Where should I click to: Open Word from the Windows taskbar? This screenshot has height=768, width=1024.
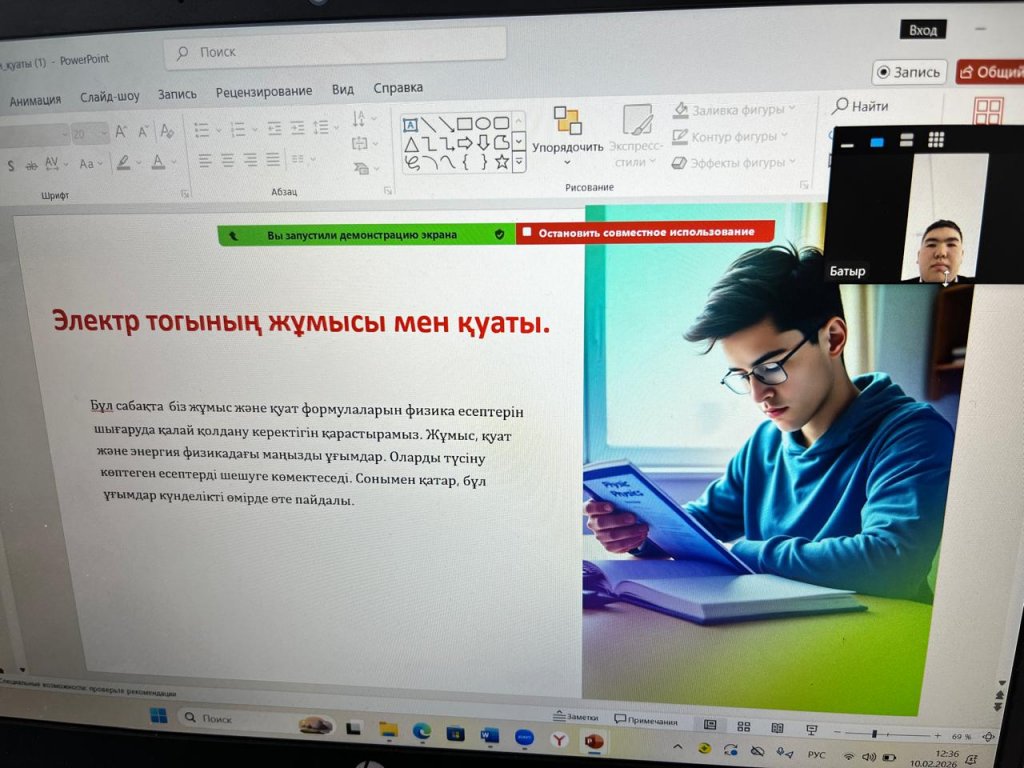(489, 737)
